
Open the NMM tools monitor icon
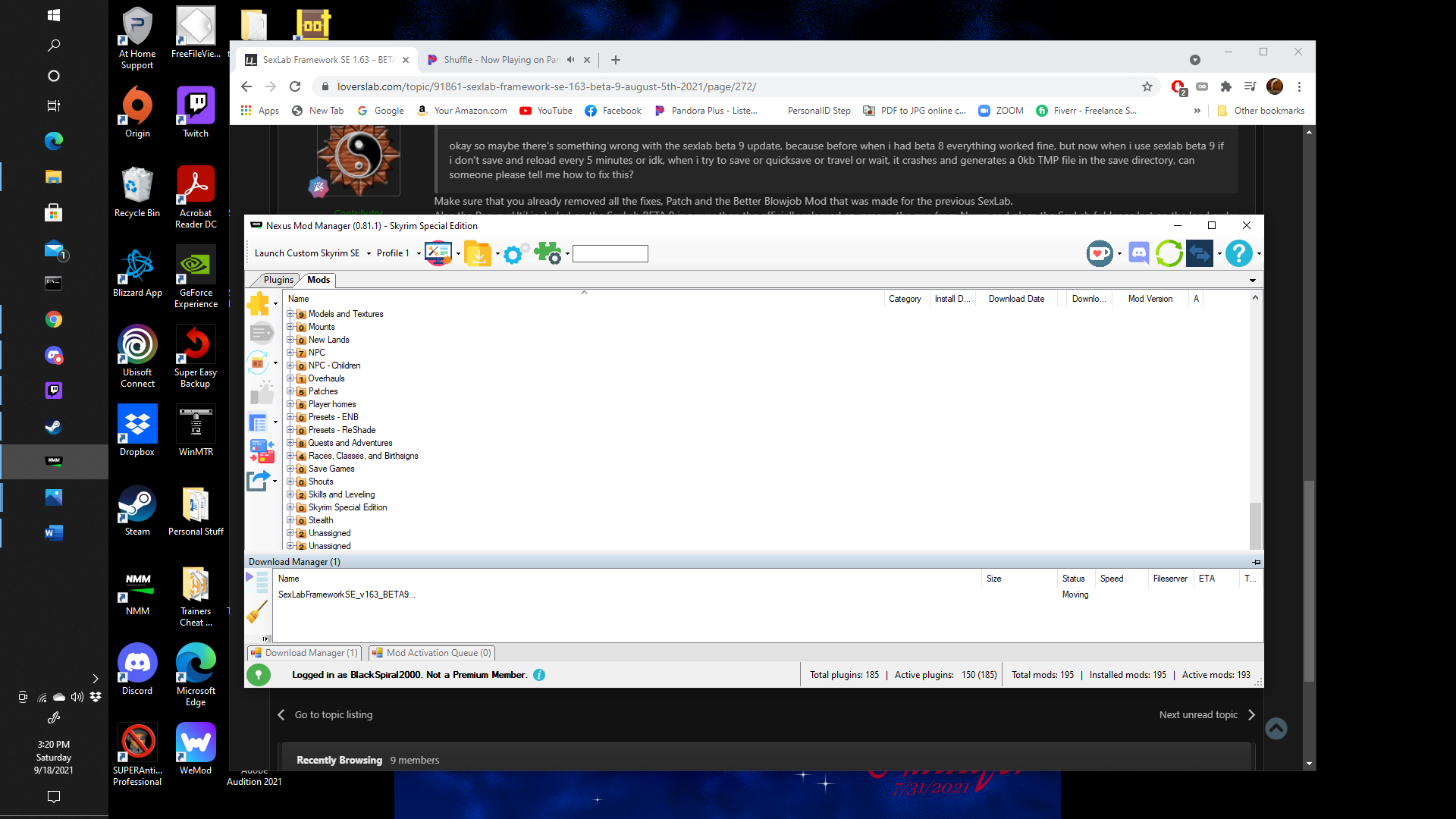coord(438,253)
